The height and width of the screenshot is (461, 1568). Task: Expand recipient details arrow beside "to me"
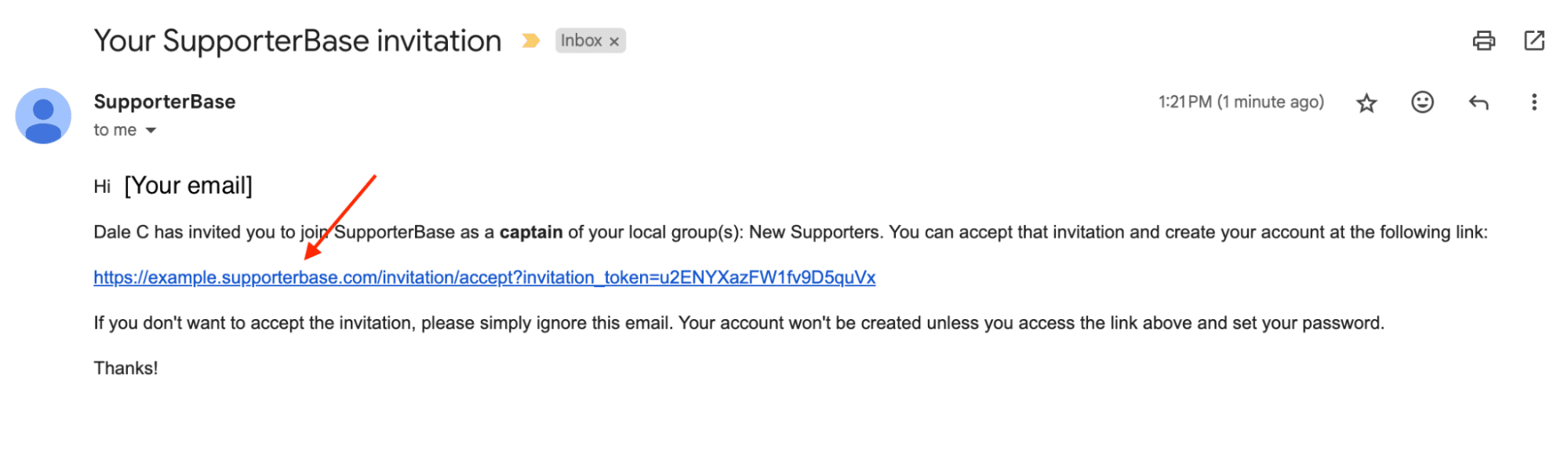click(x=151, y=131)
